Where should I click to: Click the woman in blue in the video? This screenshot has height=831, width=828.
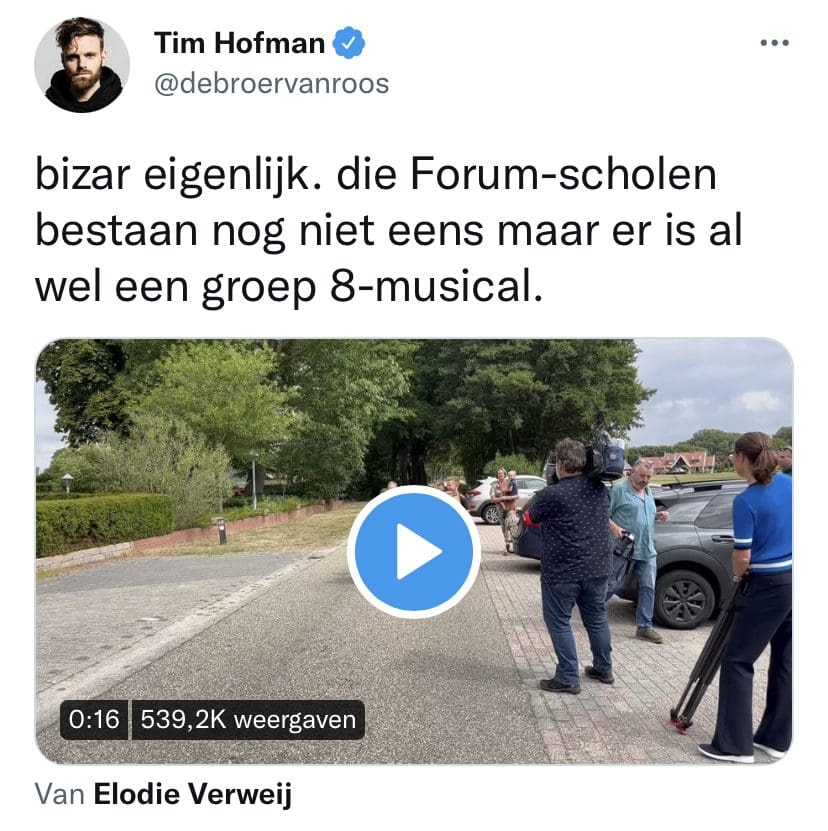point(755,594)
